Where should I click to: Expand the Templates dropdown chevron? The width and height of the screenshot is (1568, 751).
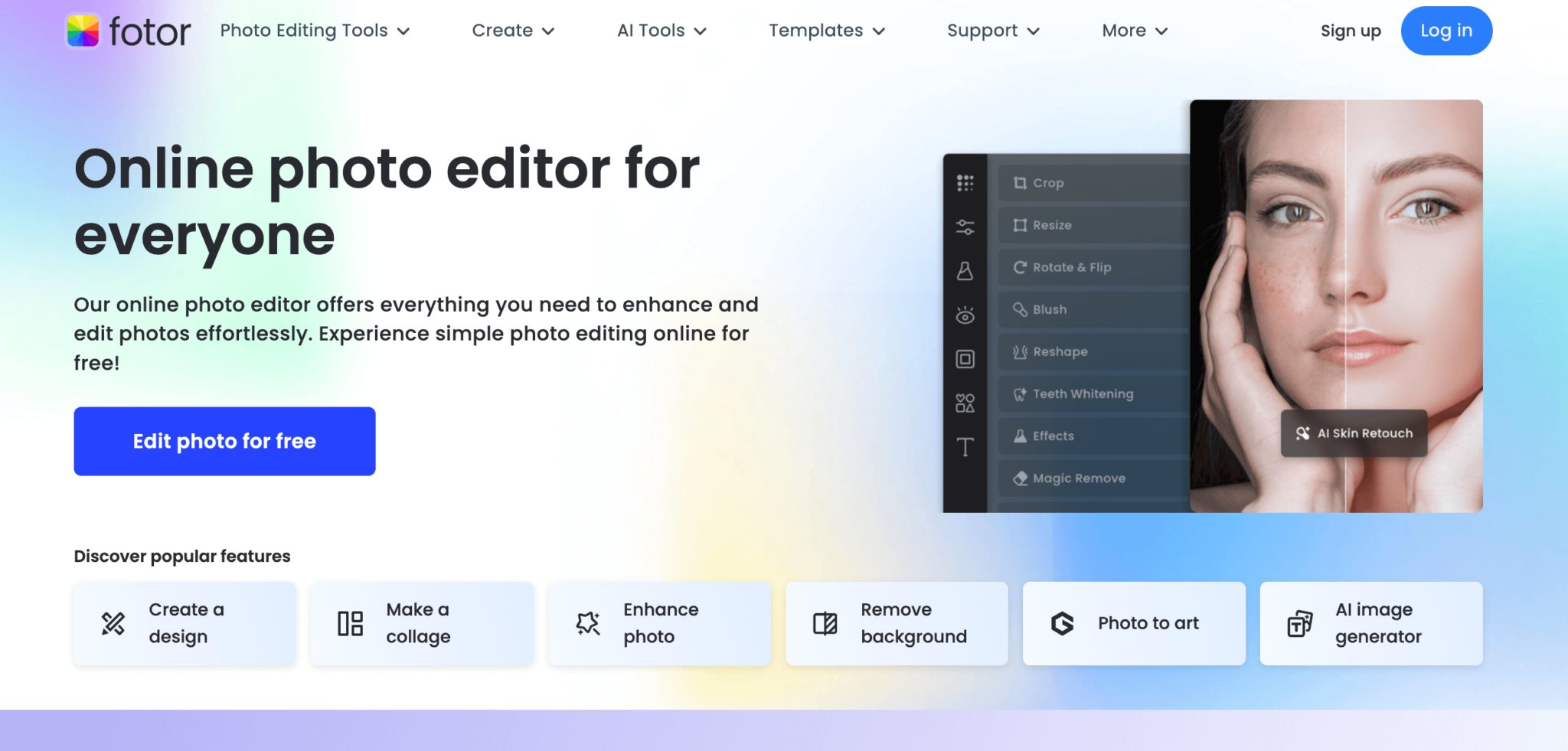[x=879, y=31]
